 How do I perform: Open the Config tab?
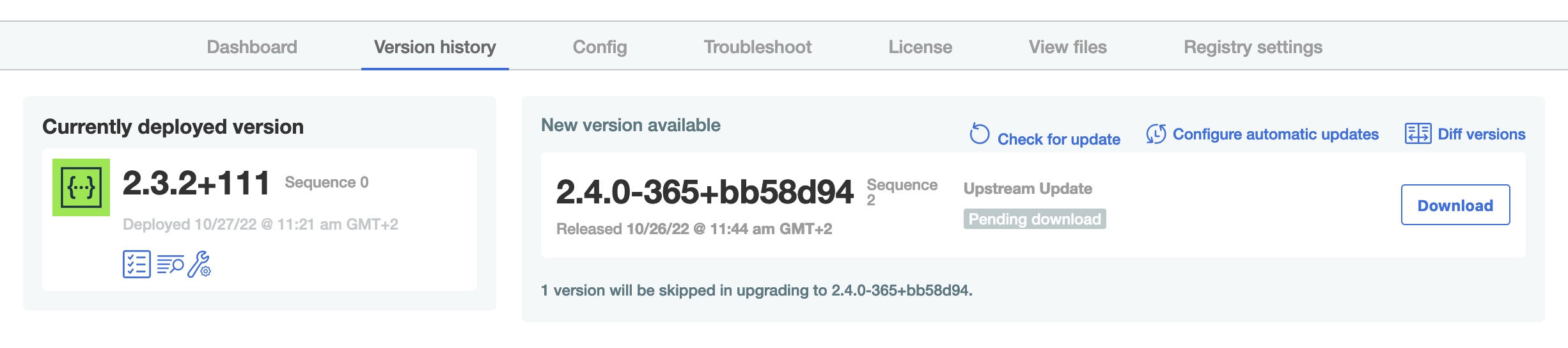click(x=600, y=47)
